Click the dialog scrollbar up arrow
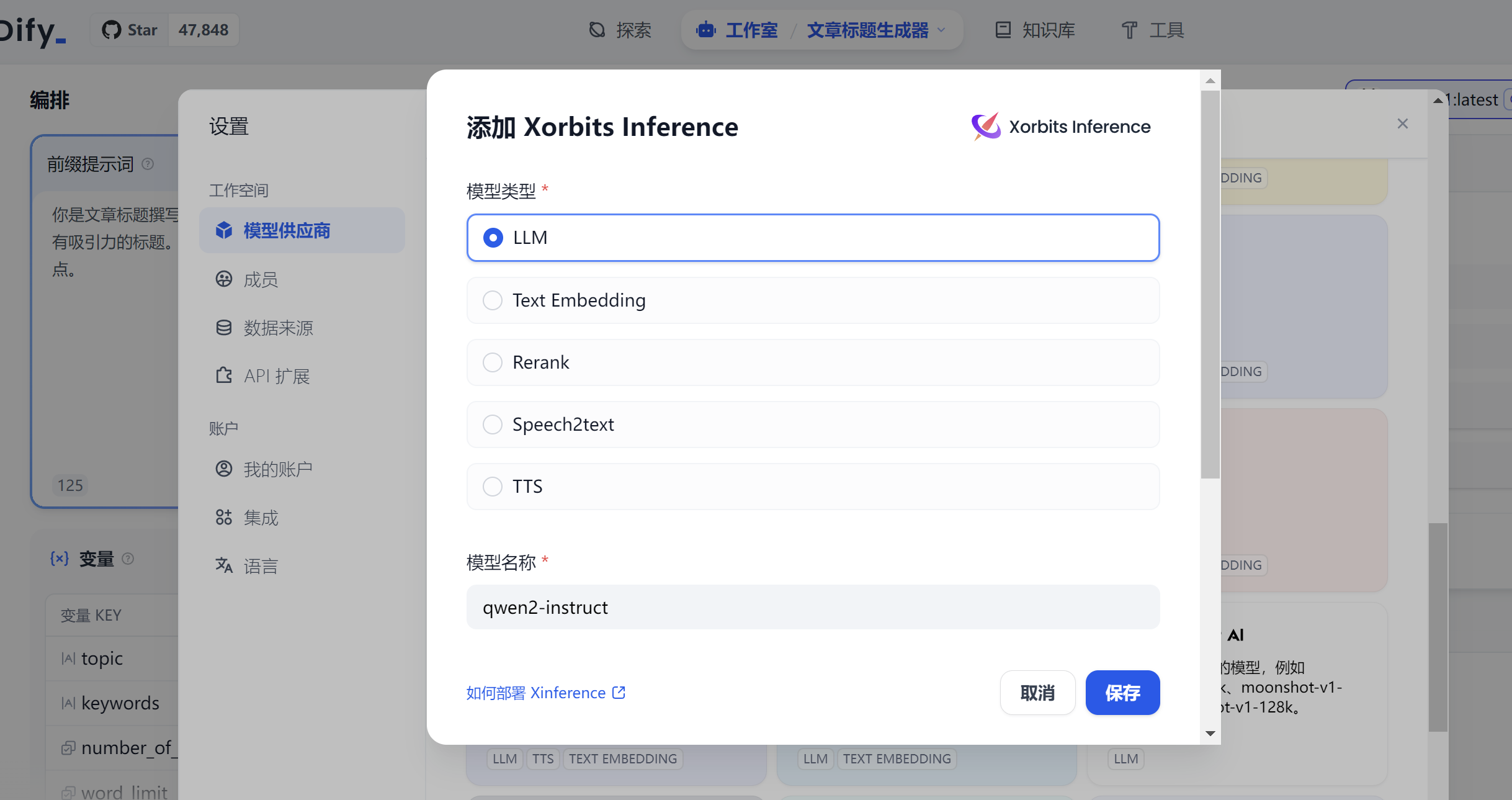This screenshot has height=800, width=1512. tap(1210, 81)
